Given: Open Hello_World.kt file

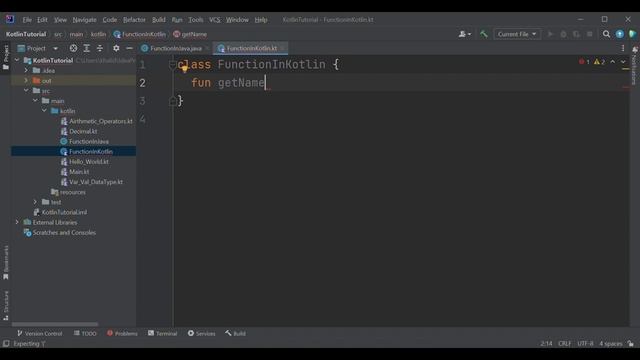Looking at the screenshot, I should (84, 162).
